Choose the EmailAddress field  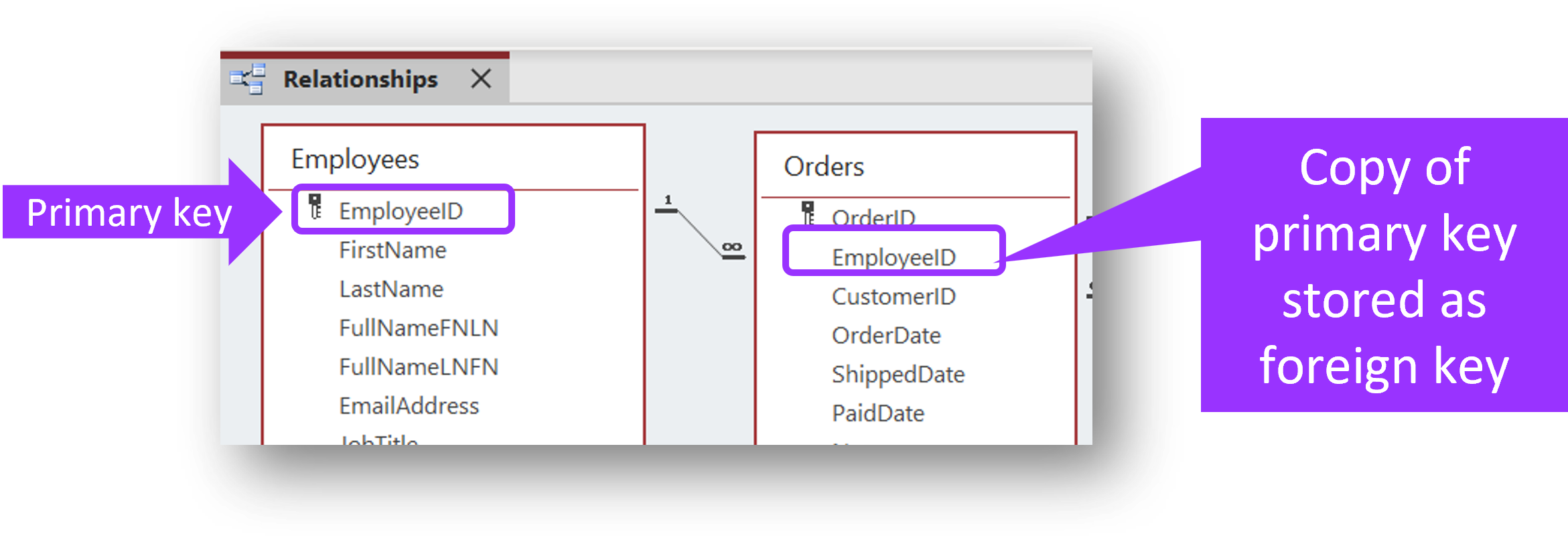click(x=409, y=405)
